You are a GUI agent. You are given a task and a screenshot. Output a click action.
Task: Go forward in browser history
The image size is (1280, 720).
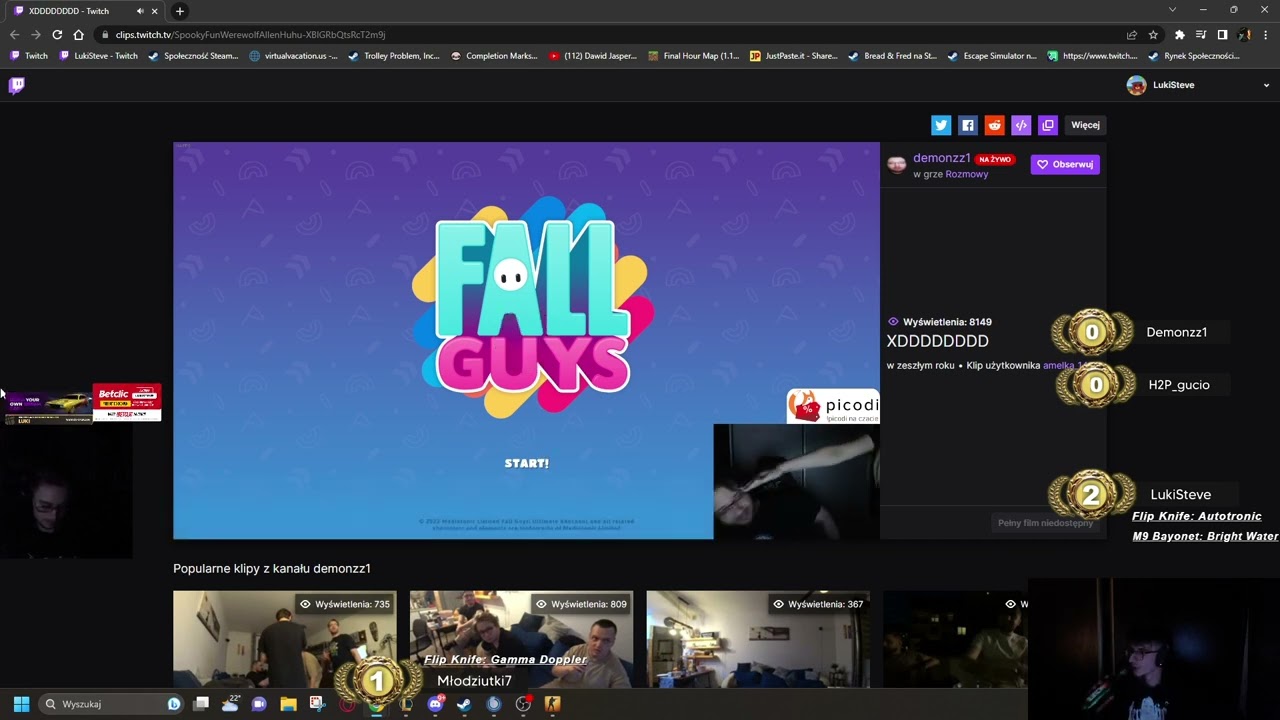(x=36, y=34)
